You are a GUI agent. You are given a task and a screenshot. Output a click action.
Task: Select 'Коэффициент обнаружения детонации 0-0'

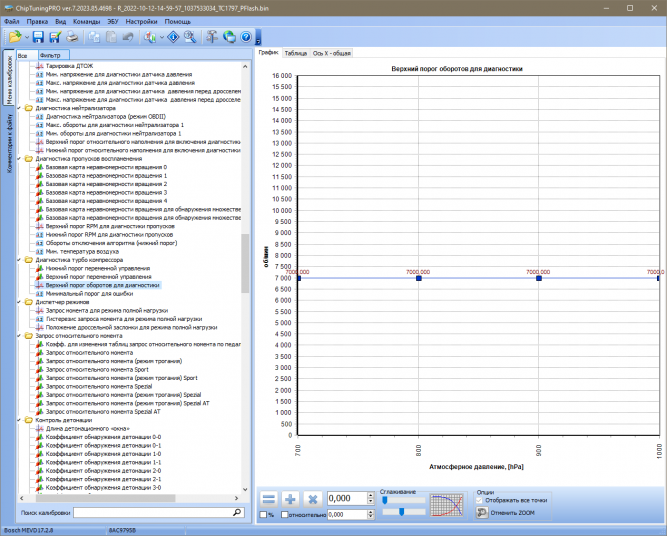tap(103, 437)
